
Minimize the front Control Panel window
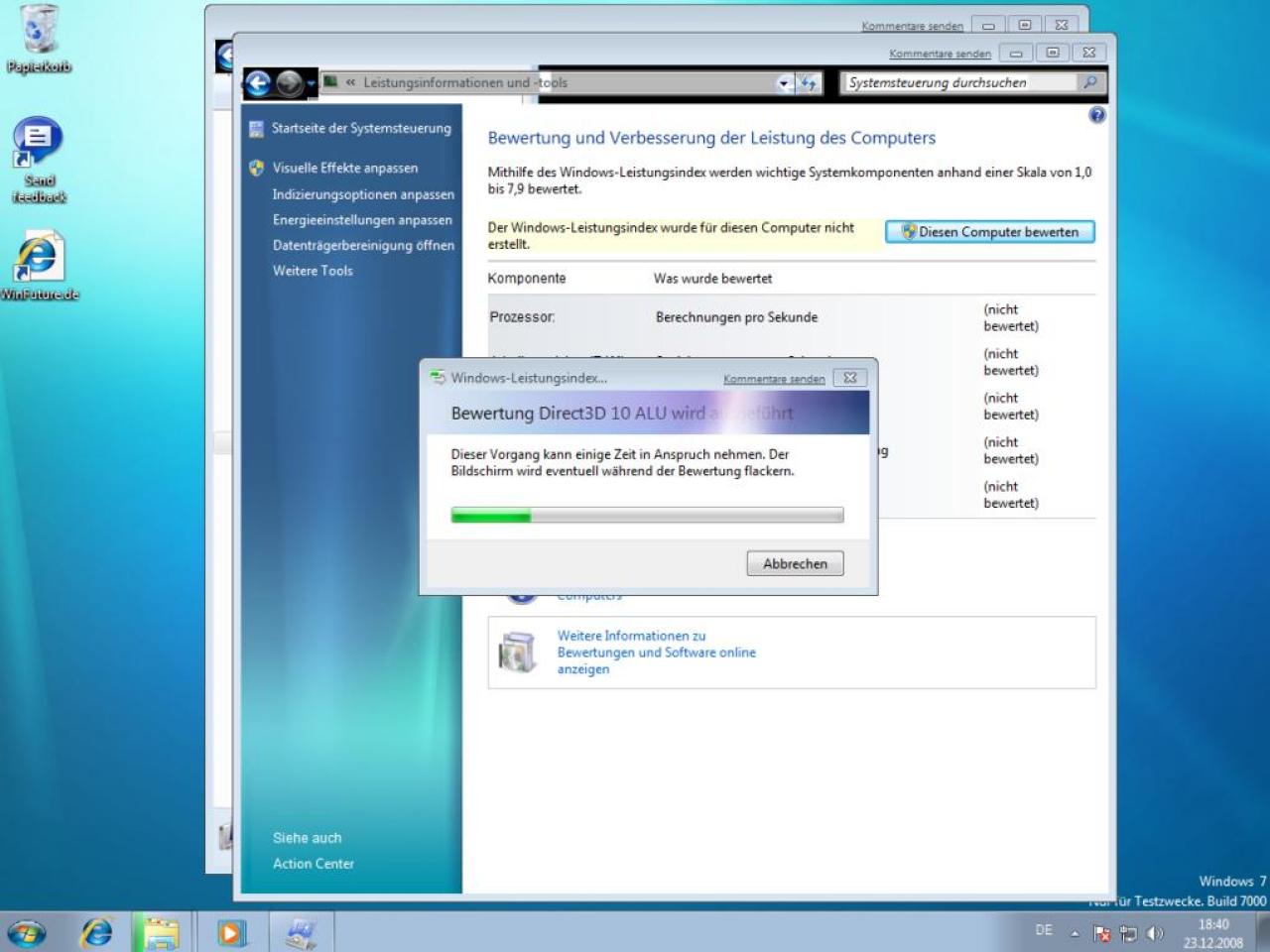1016,53
